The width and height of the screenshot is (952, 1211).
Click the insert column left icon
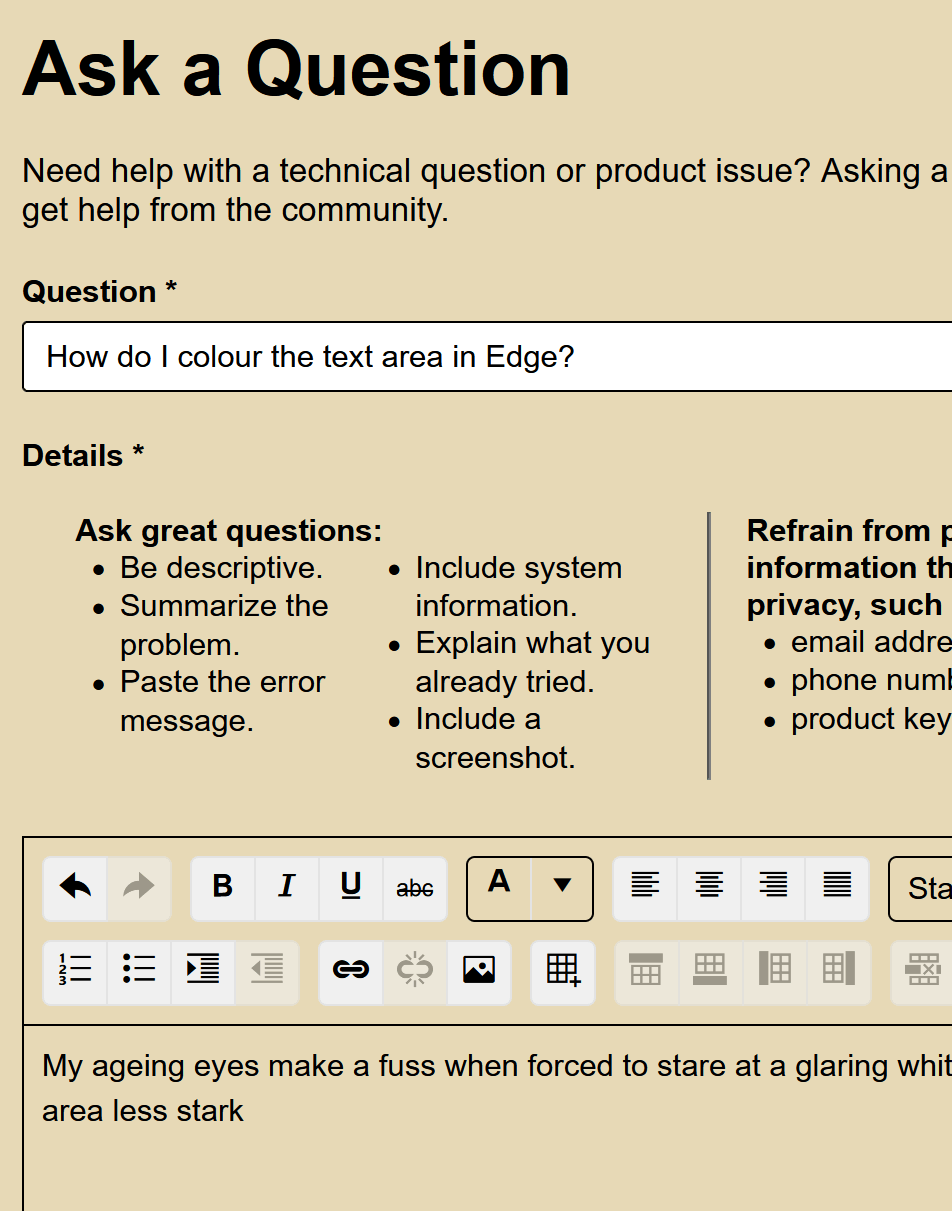tap(774, 972)
